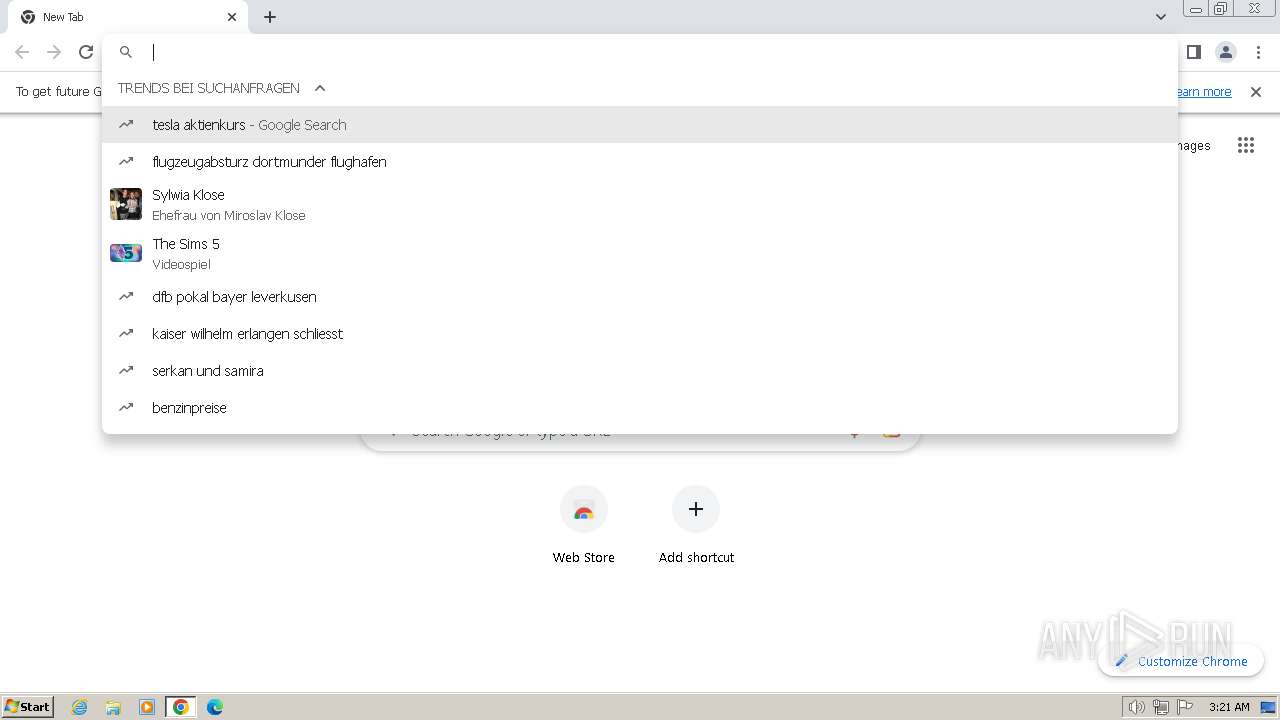Click the omnibox search magnifier icon
The width and height of the screenshot is (1280, 720).
pos(126,52)
